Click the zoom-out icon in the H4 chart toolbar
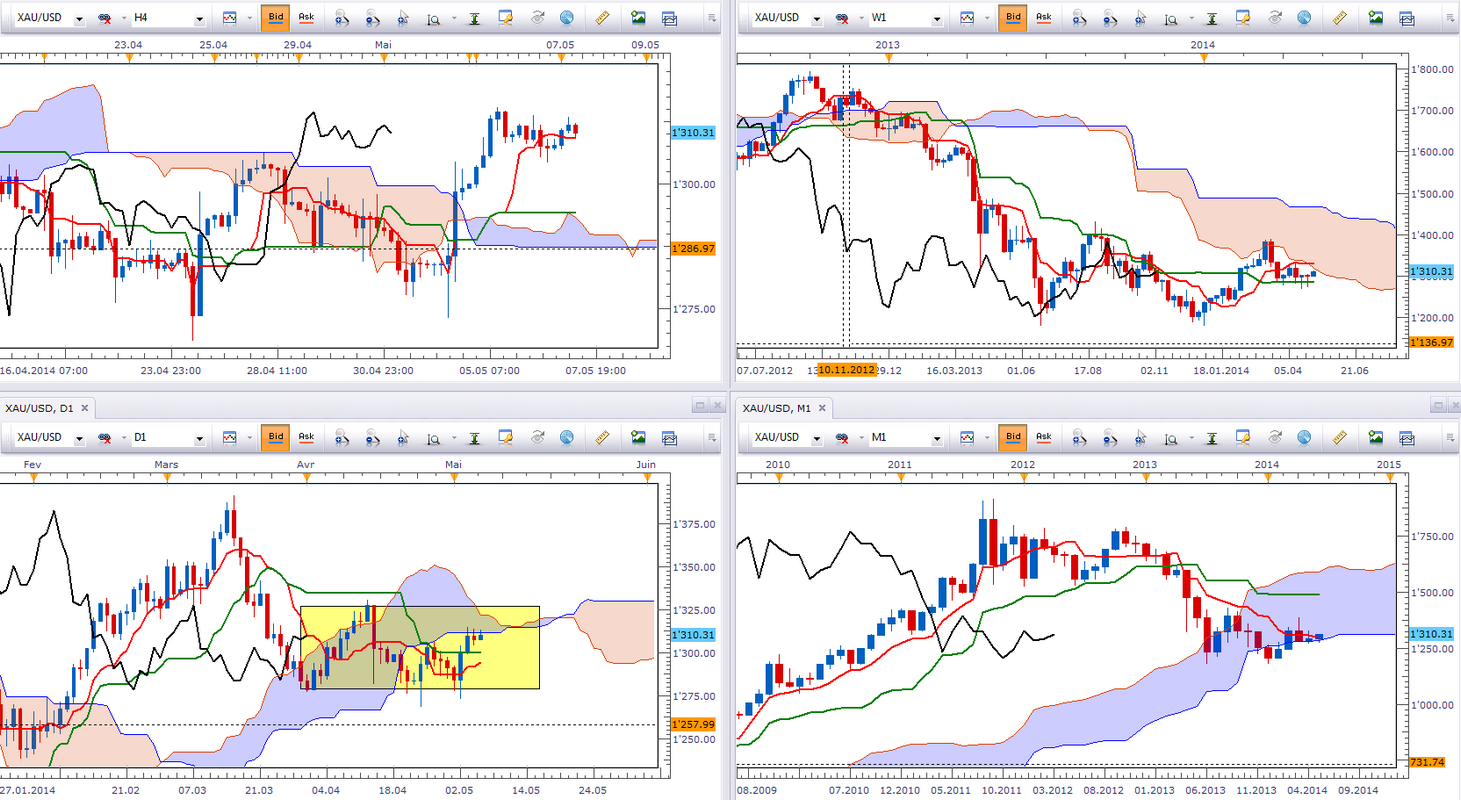 point(372,18)
